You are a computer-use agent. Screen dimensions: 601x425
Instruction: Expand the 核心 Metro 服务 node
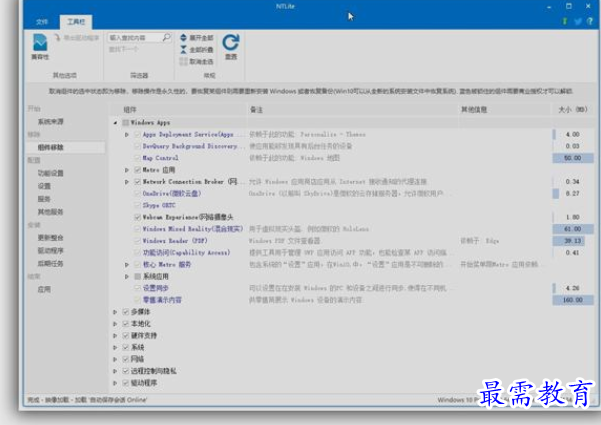point(127,264)
